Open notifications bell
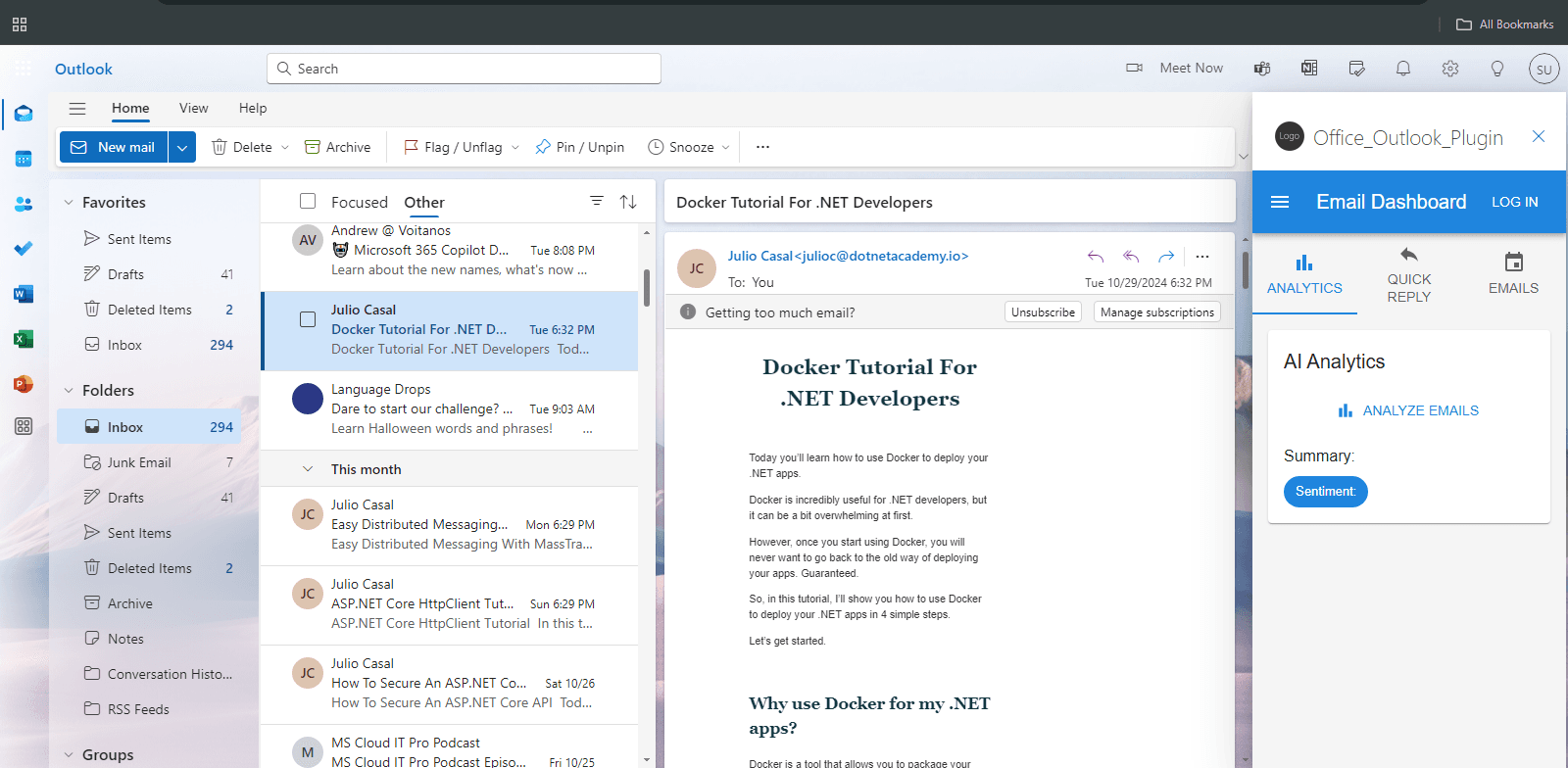 [x=1403, y=69]
